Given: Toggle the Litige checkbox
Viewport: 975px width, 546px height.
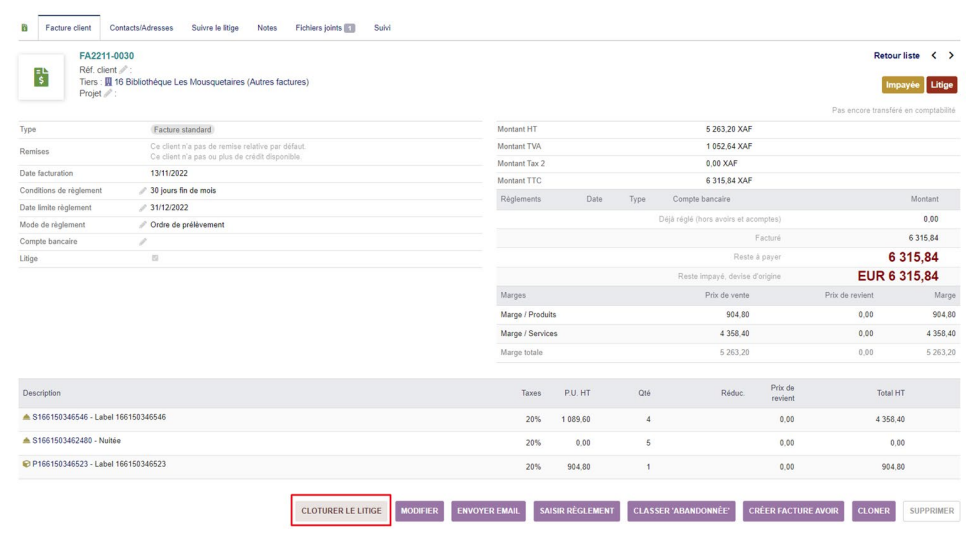Looking at the screenshot, I should click(x=155, y=258).
